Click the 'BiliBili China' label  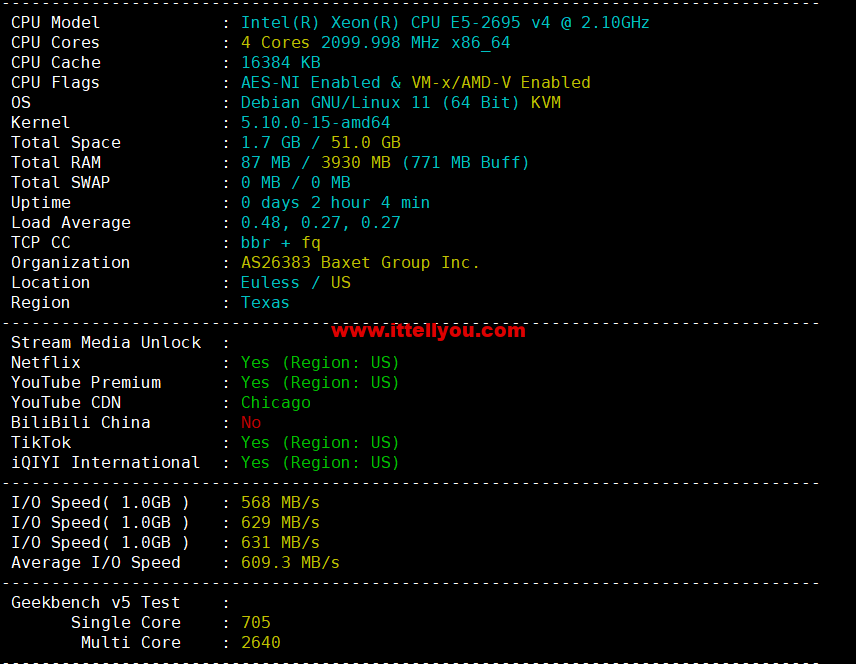pyautogui.click(x=81, y=423)
